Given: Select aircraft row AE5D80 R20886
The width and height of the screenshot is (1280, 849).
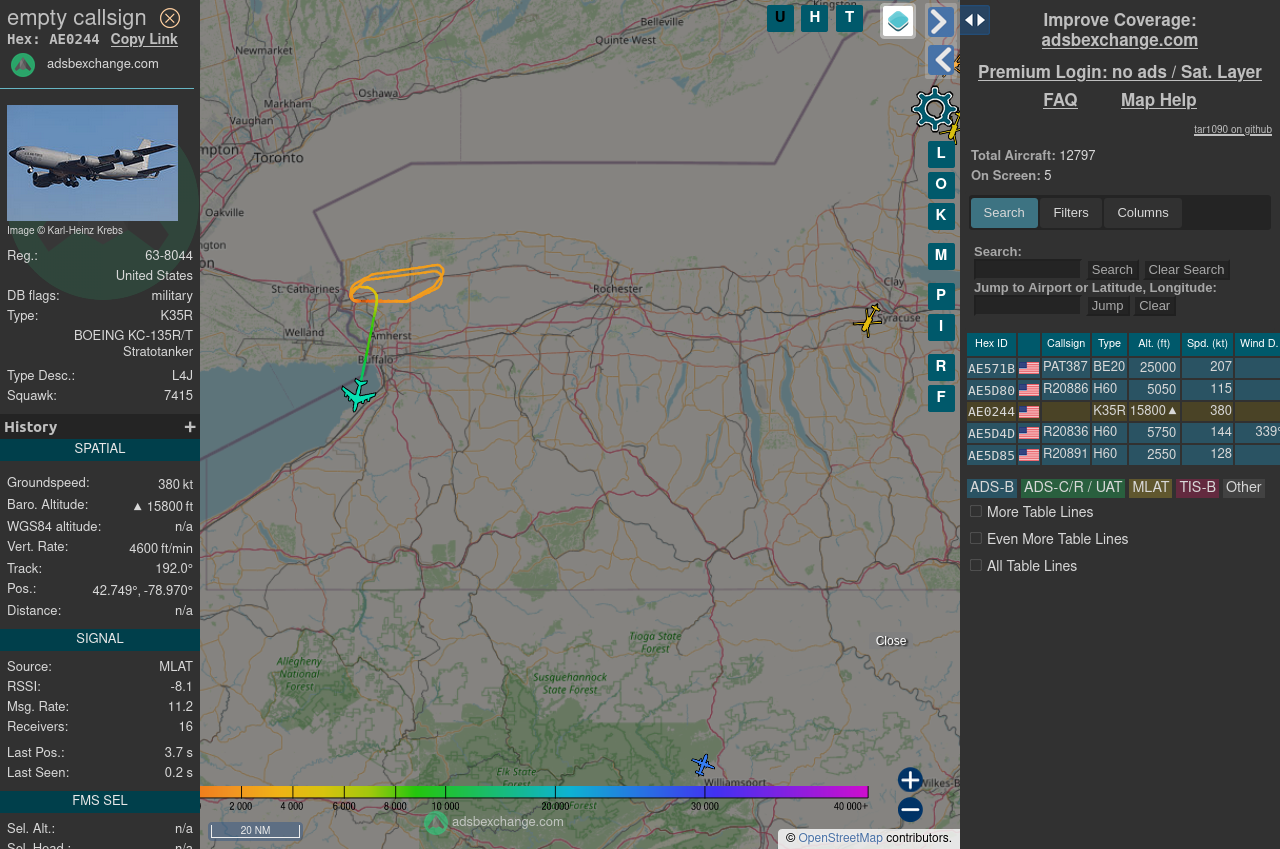Looking at the screenshot, I should (1123, 390).
